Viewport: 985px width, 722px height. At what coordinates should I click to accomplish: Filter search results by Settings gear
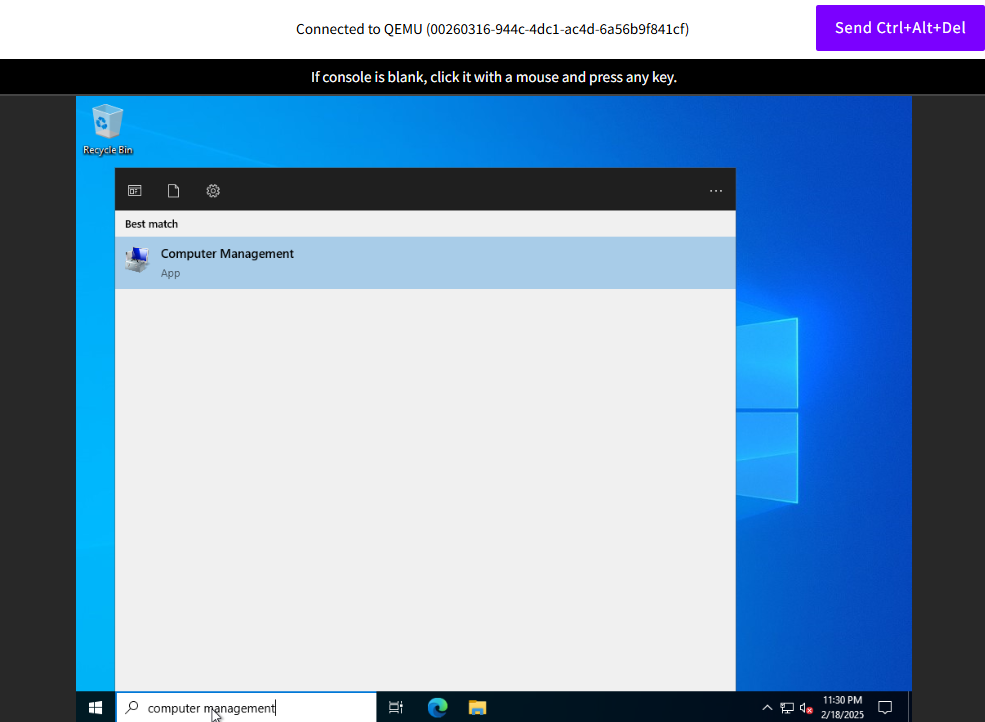[x=213, y=191]
